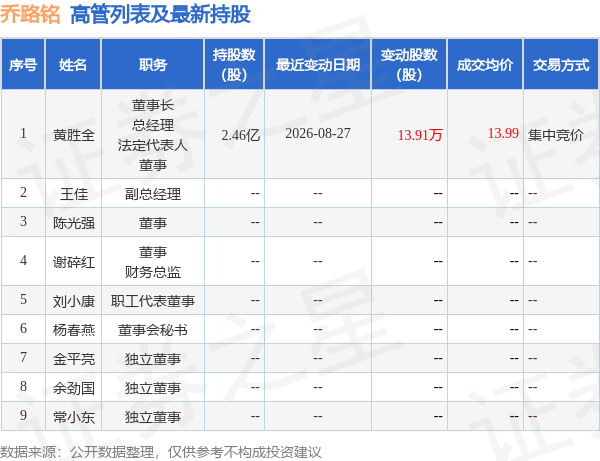Click the red 13.99 average price

pos(503,133)
